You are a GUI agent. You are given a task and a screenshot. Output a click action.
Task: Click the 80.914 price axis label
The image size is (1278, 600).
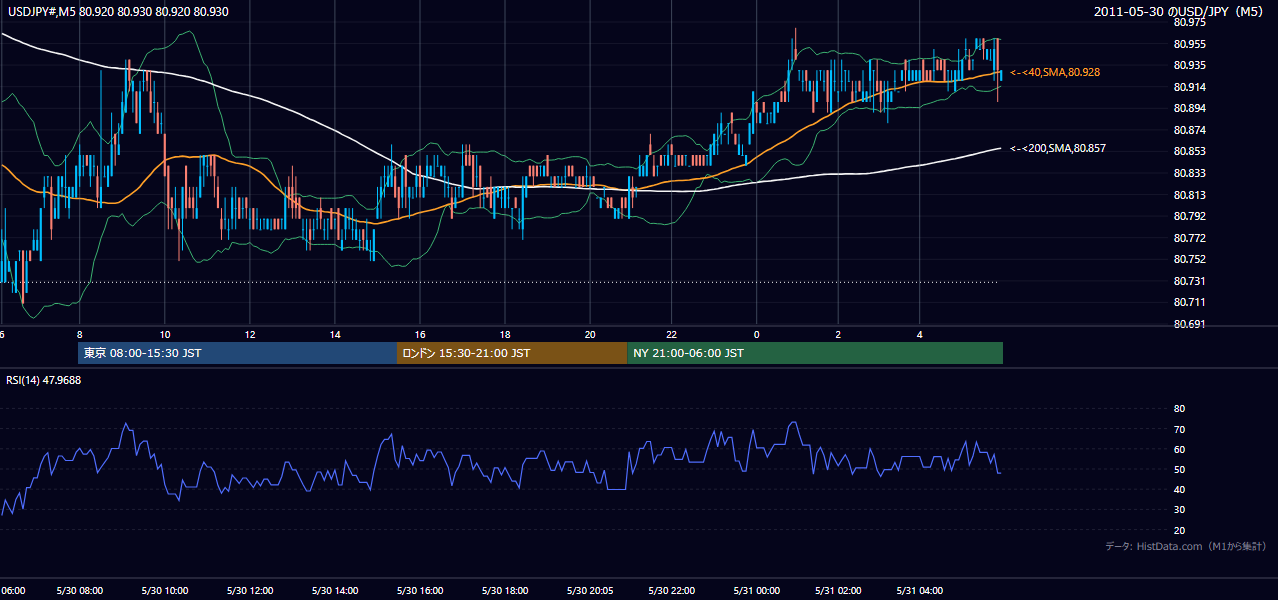(1189, 87)
